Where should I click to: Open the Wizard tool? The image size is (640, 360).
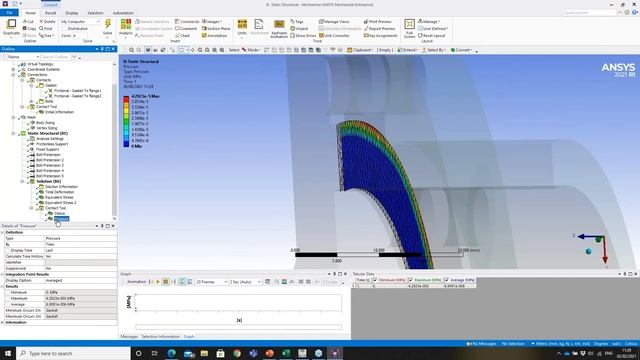[x=299, y=29]
